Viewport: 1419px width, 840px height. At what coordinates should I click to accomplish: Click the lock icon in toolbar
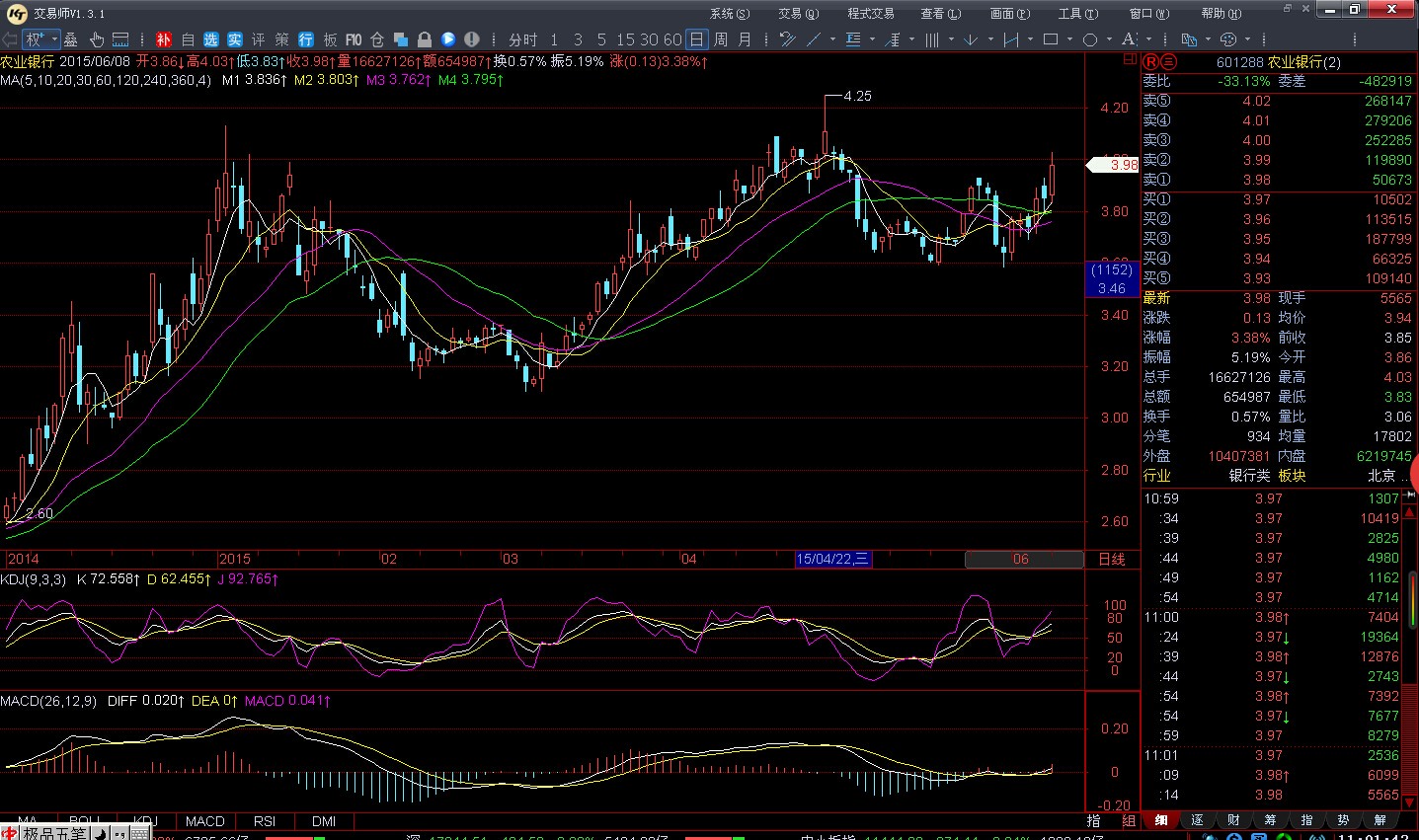[x=425, y=39]
